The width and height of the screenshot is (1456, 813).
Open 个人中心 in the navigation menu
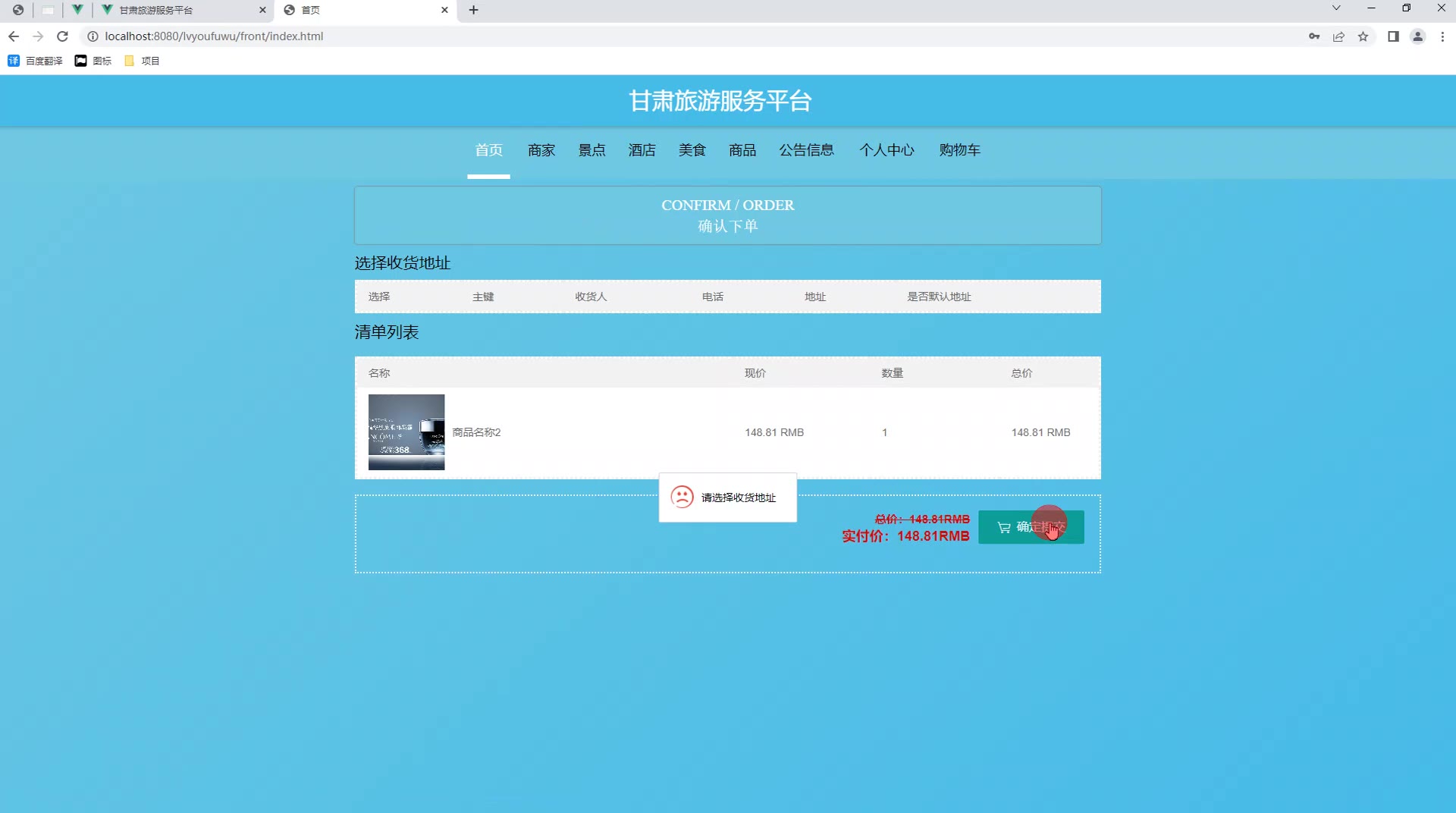(886, 150)
